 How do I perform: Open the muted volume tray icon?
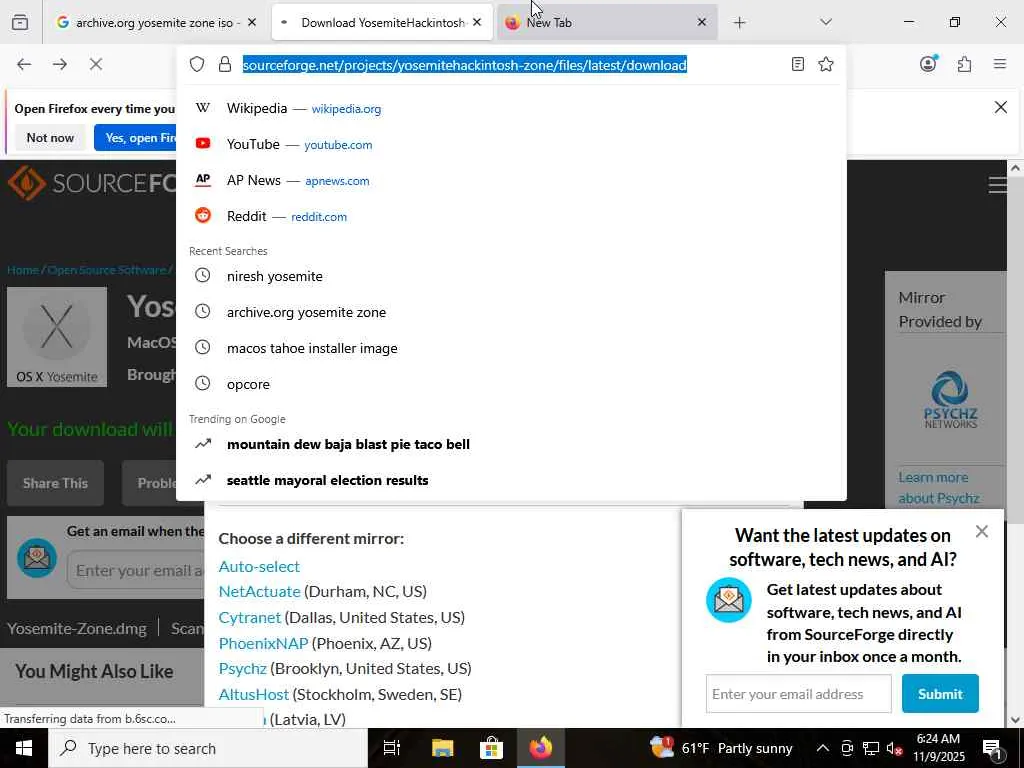click(x=895, y=748)
